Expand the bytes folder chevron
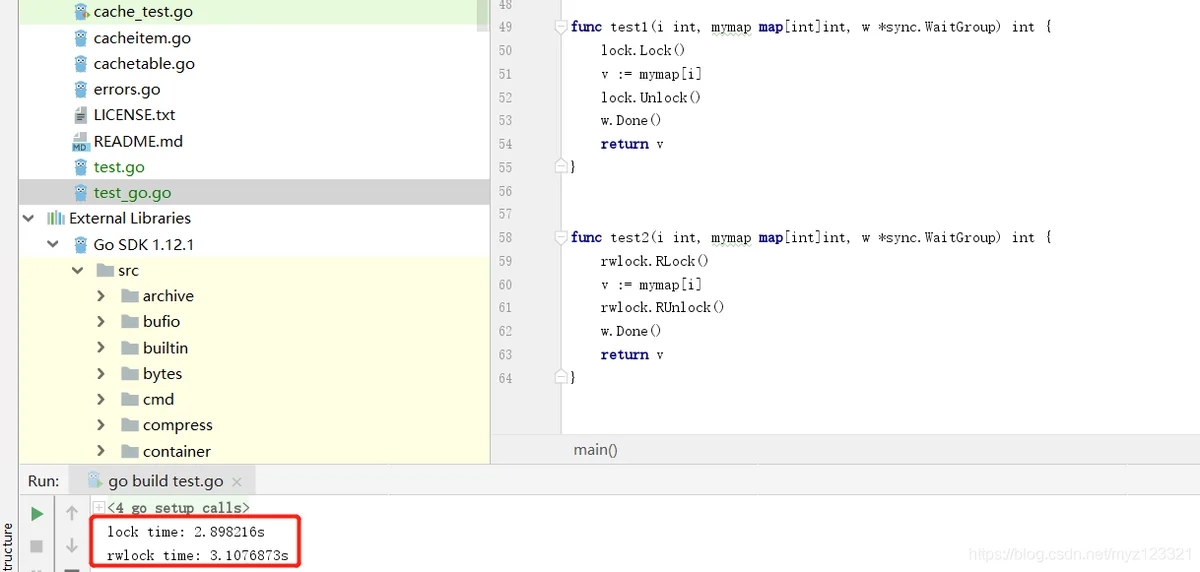The height and width of the screenshot is (572, 1200). [101, 373]
